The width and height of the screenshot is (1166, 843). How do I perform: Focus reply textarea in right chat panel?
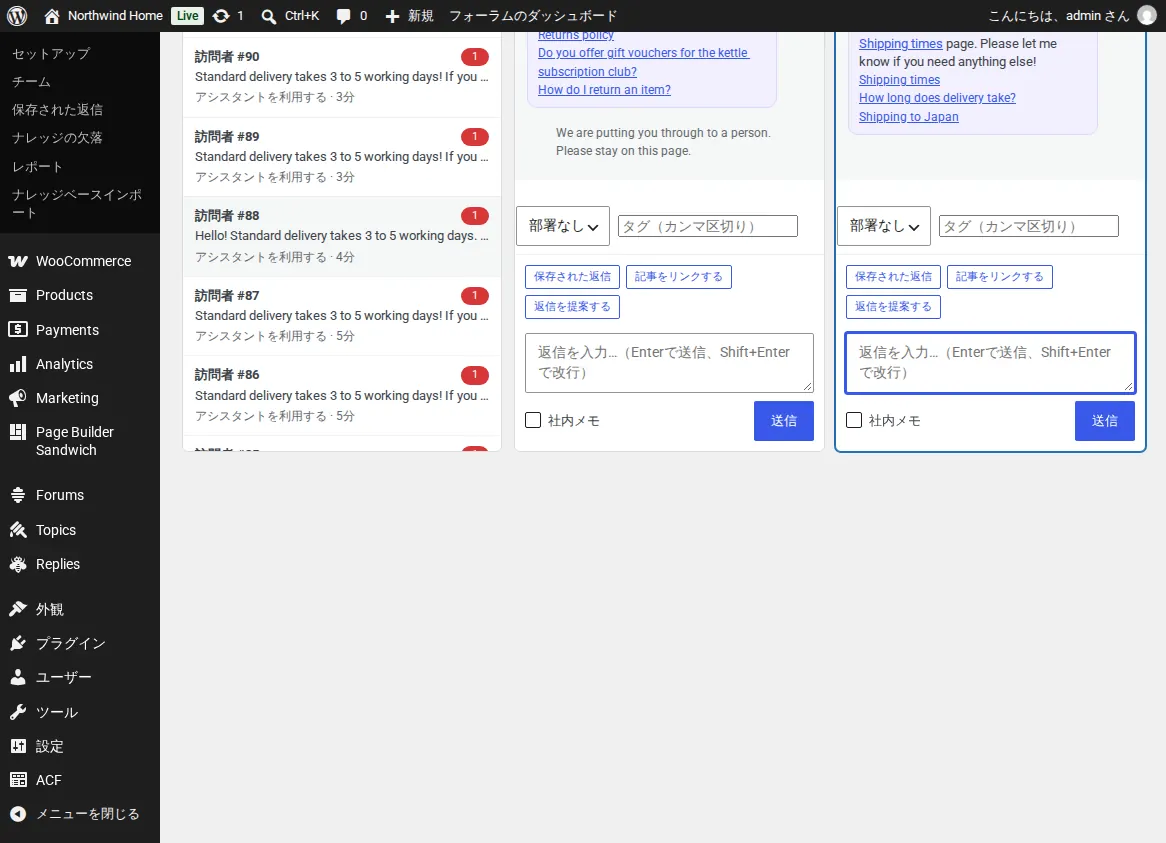[990, 363]
